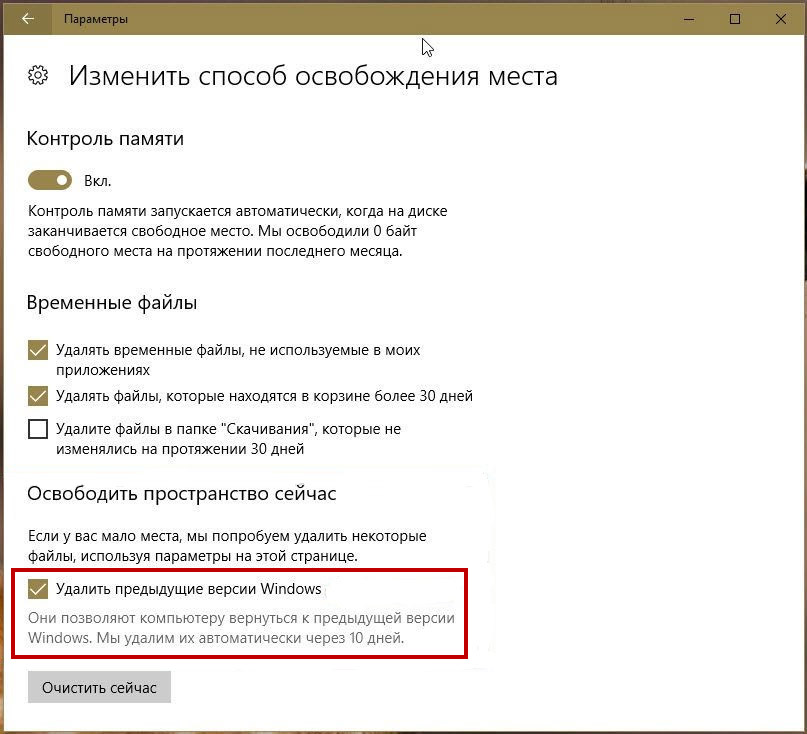The image size is (807, 734).
Task: Click the Вкл. label next to the switch
Action: (98, 181)
